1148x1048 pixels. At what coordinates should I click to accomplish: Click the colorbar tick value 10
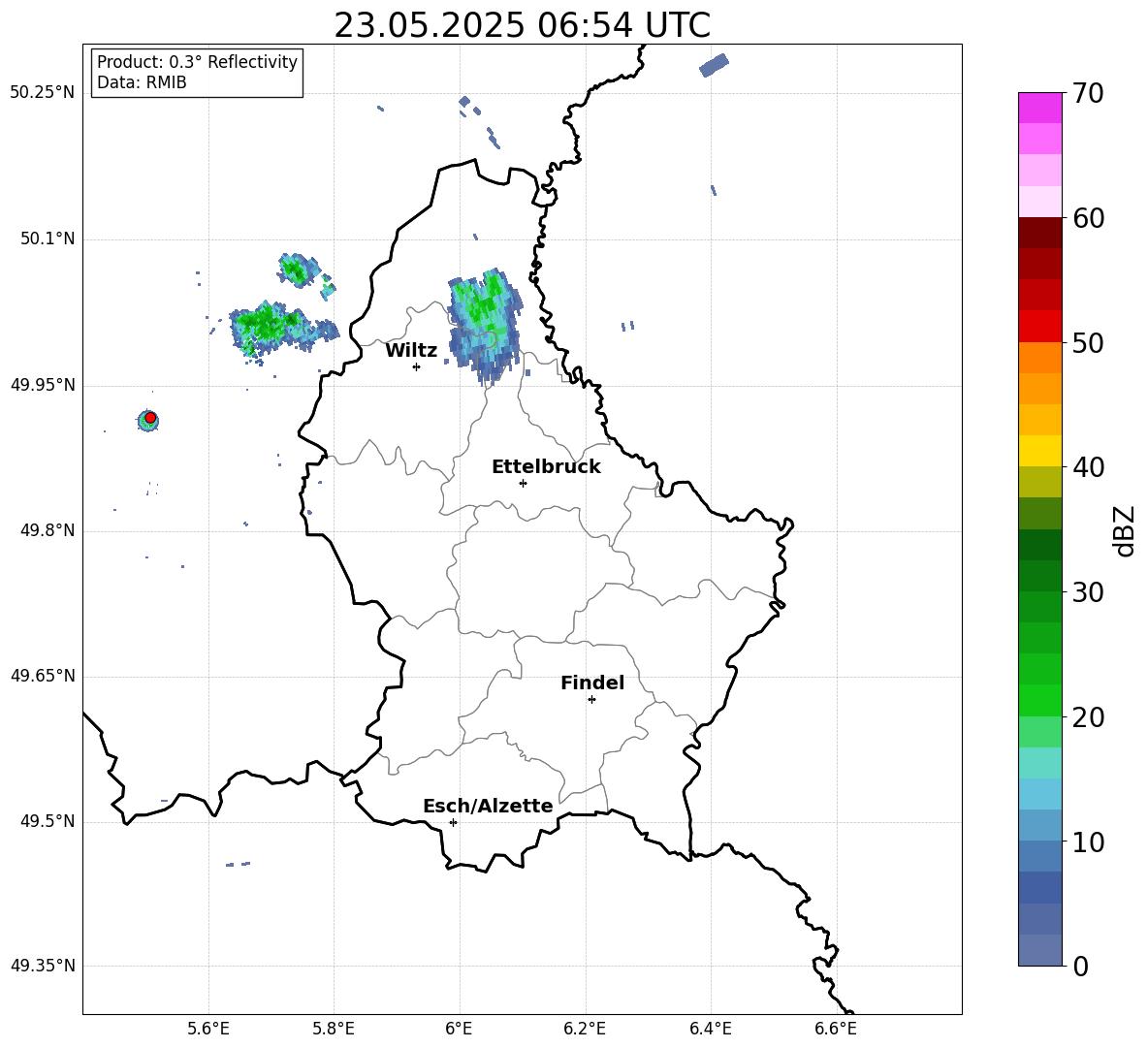(x=1089, y=842)
